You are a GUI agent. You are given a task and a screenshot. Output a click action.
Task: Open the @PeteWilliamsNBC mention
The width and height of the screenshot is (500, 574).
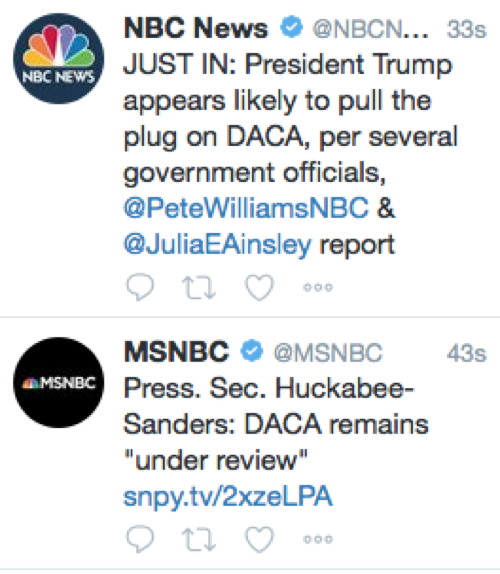point(246,208)
